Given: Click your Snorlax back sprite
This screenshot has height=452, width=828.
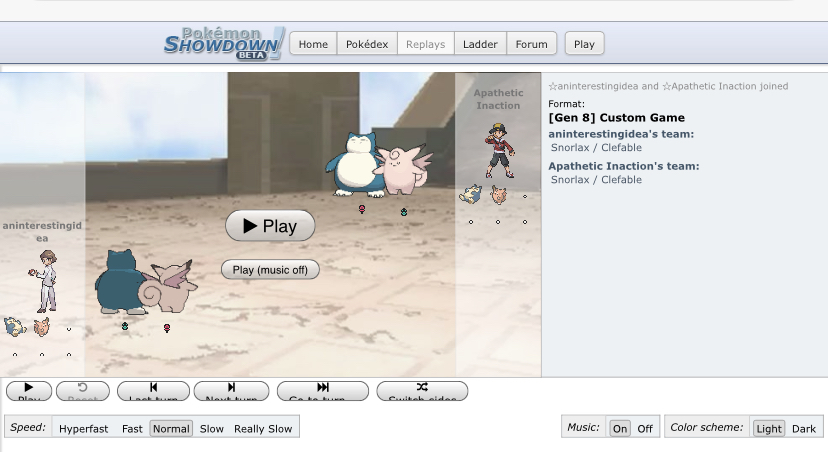Looking at the screenshot, I should [x=119, y=282].
